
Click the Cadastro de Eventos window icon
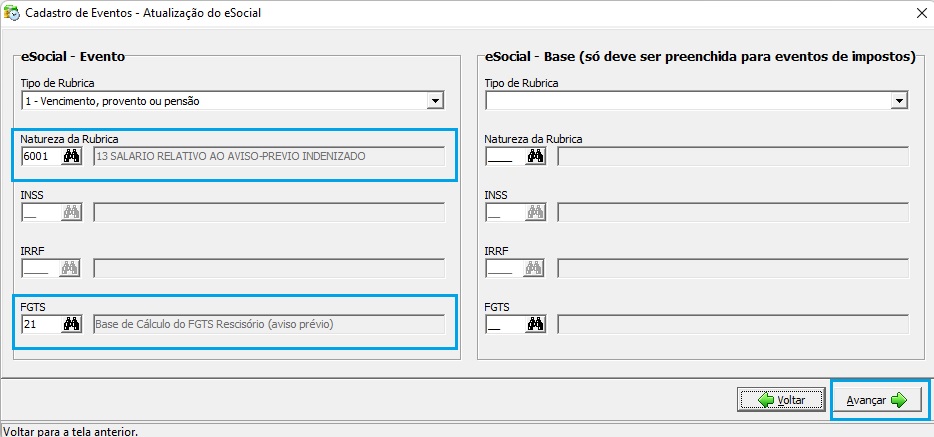point(11,13)
